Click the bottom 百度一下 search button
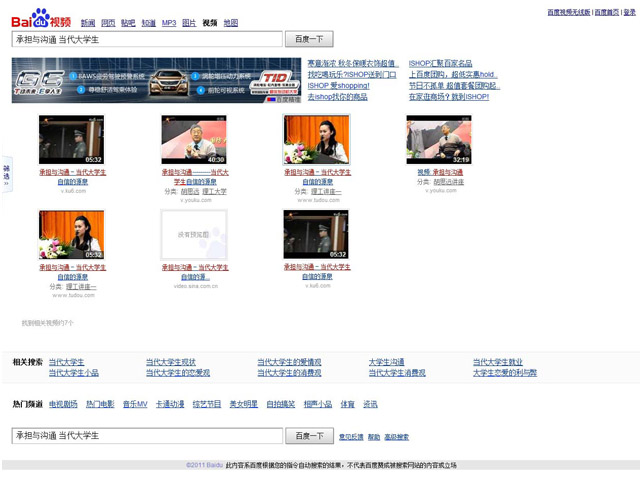 [x=309, y=436]
